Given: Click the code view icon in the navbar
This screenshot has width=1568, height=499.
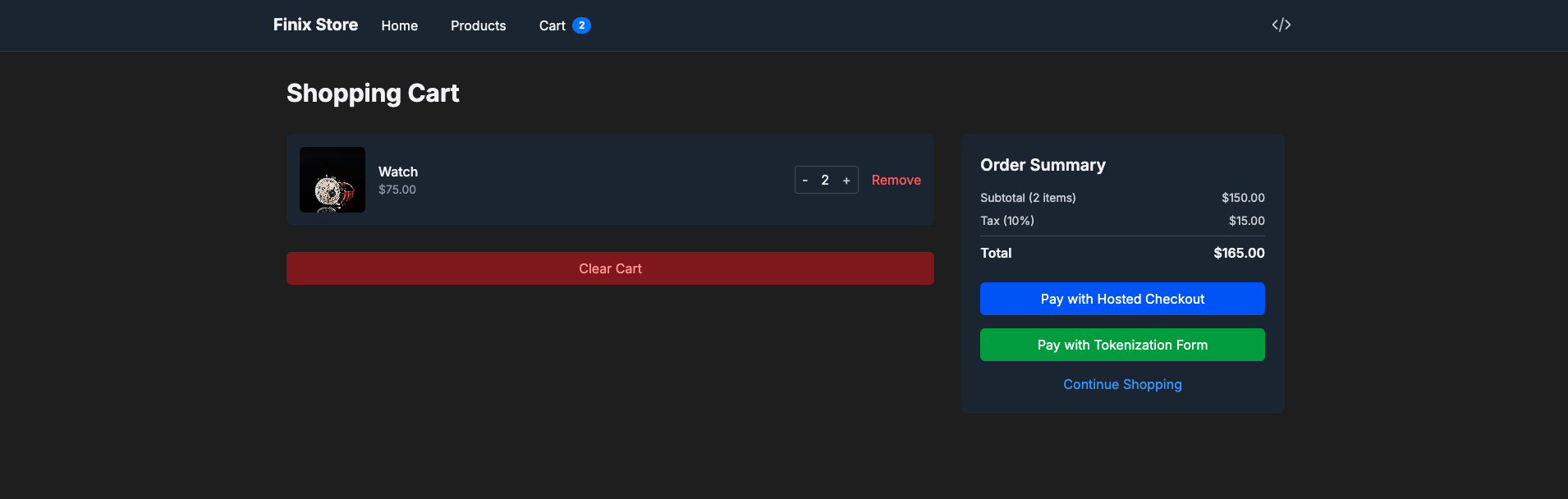Looking at the screenshot, I should pos(1280,25).
